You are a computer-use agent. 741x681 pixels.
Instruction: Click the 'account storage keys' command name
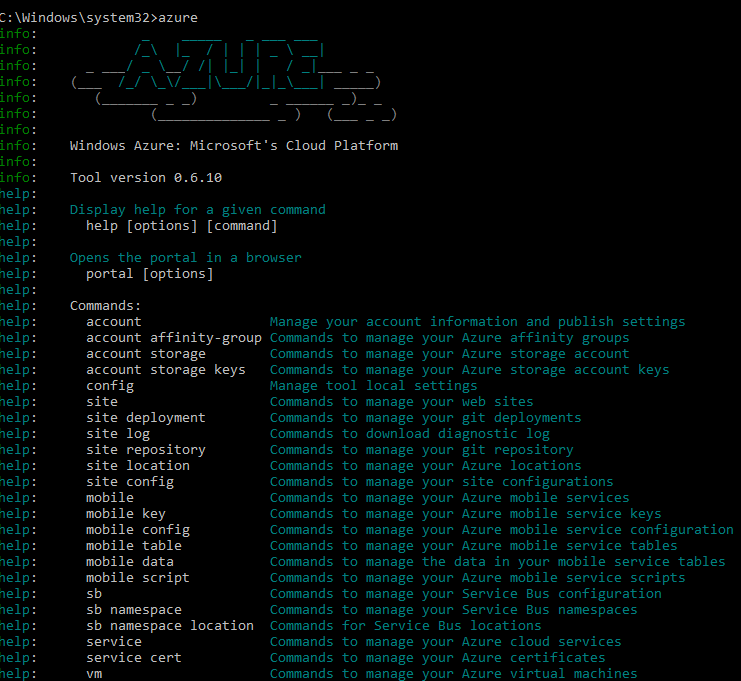click(x=166, y=370)
